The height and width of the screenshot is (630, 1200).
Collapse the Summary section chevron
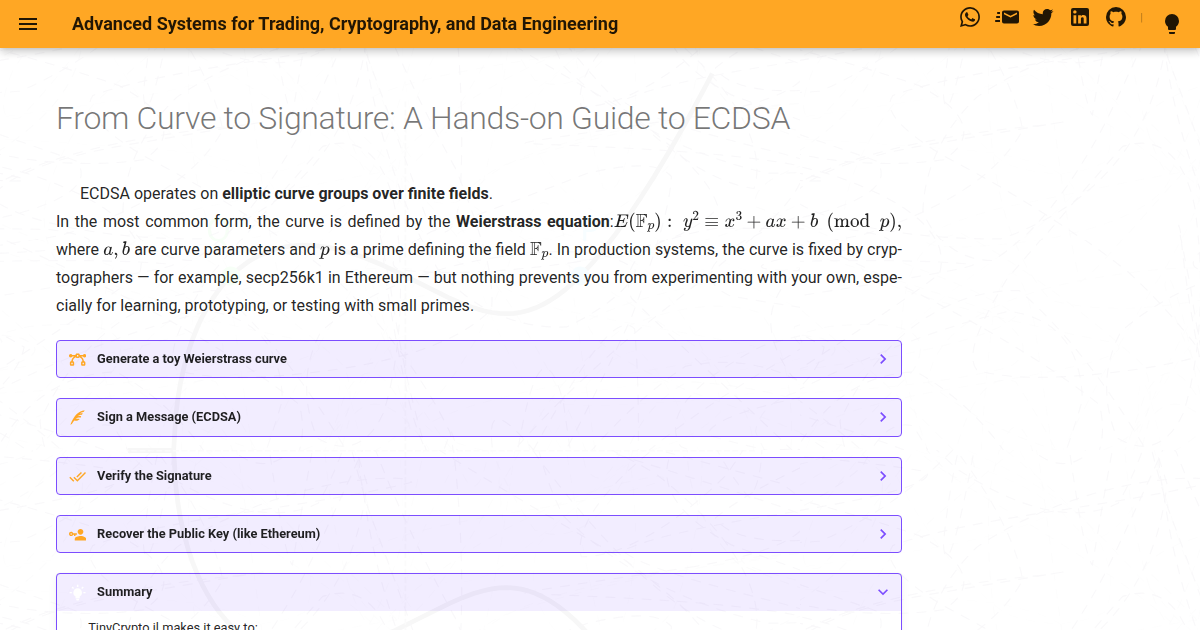(882, 592)
